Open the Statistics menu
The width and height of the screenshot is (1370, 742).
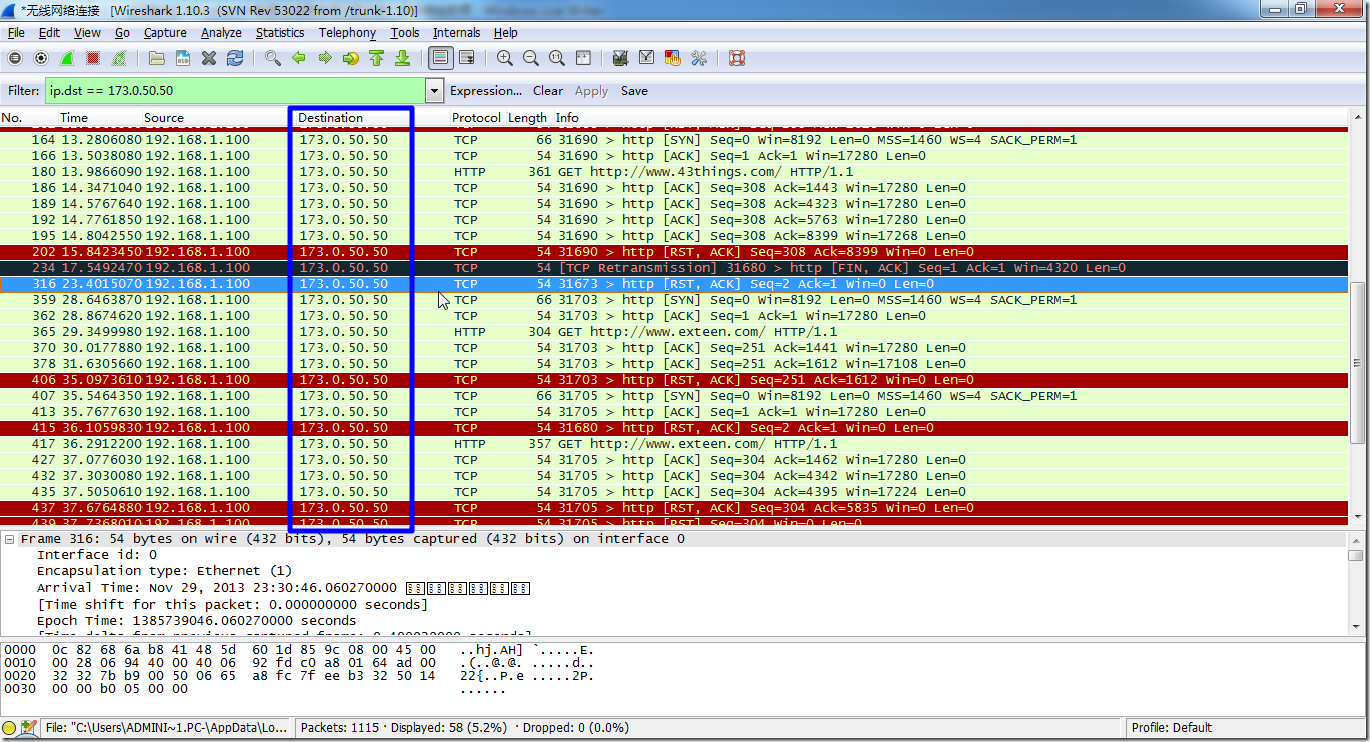click(280, 33)
